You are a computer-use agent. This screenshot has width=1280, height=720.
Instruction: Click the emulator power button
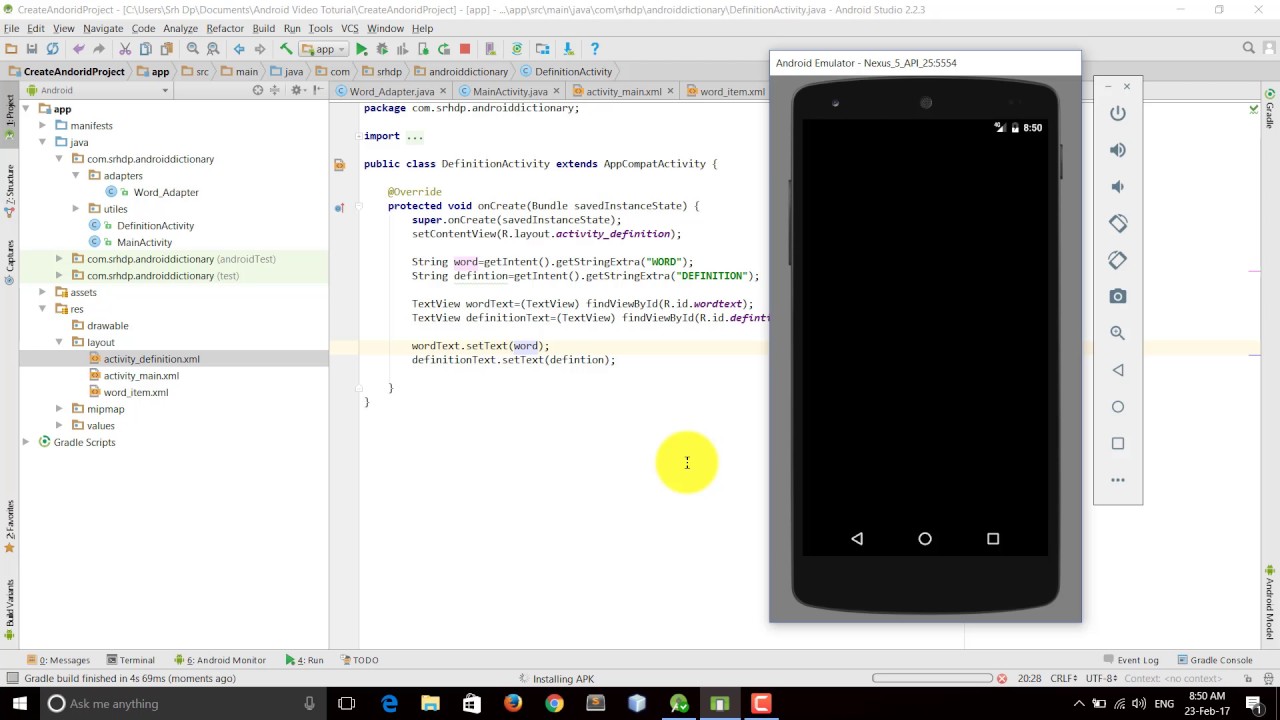(x=1118, y=113)
